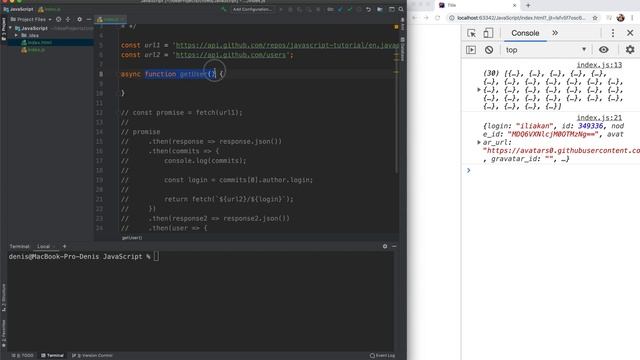The width and height of the screenshot is (640, 360).
Task: Click locate-file target icon in Project panel
Action: click(59, 19)
